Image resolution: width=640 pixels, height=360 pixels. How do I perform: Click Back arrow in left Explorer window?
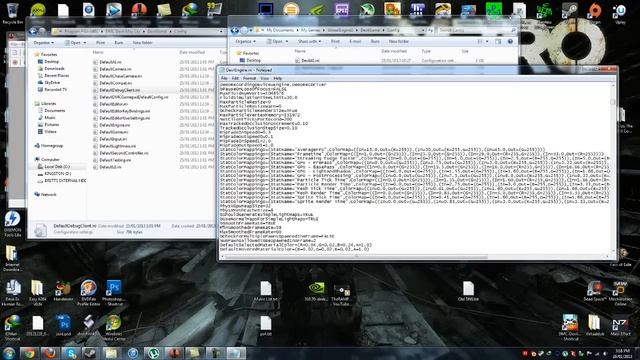(33, 31)
